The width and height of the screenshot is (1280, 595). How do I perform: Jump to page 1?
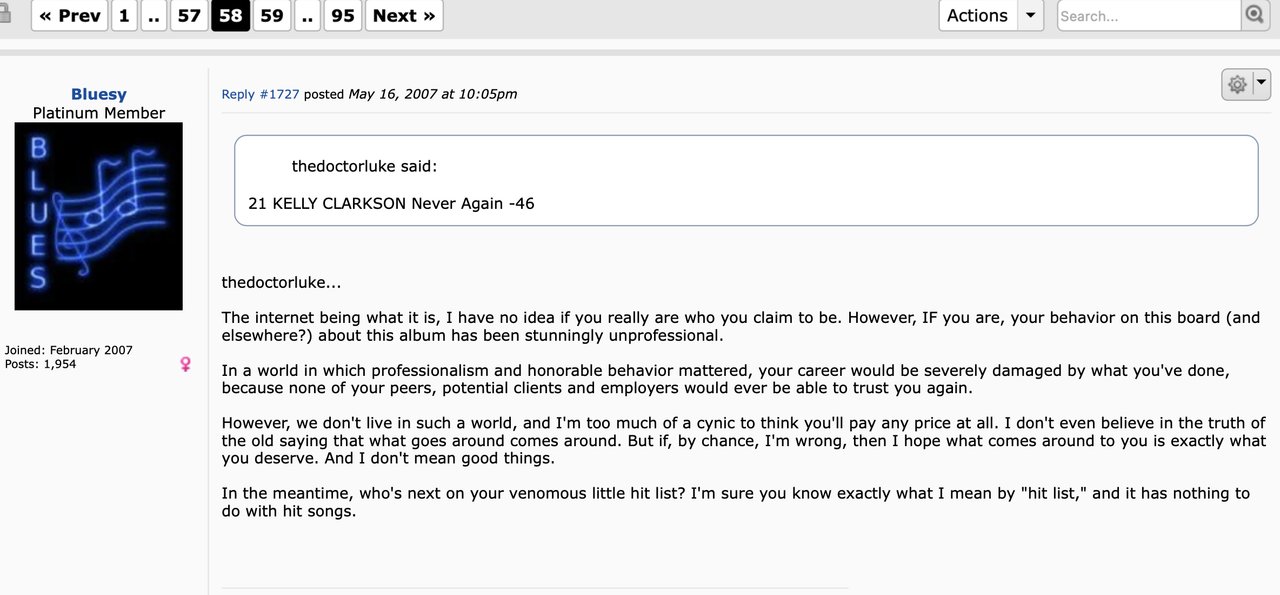point(124,15)
